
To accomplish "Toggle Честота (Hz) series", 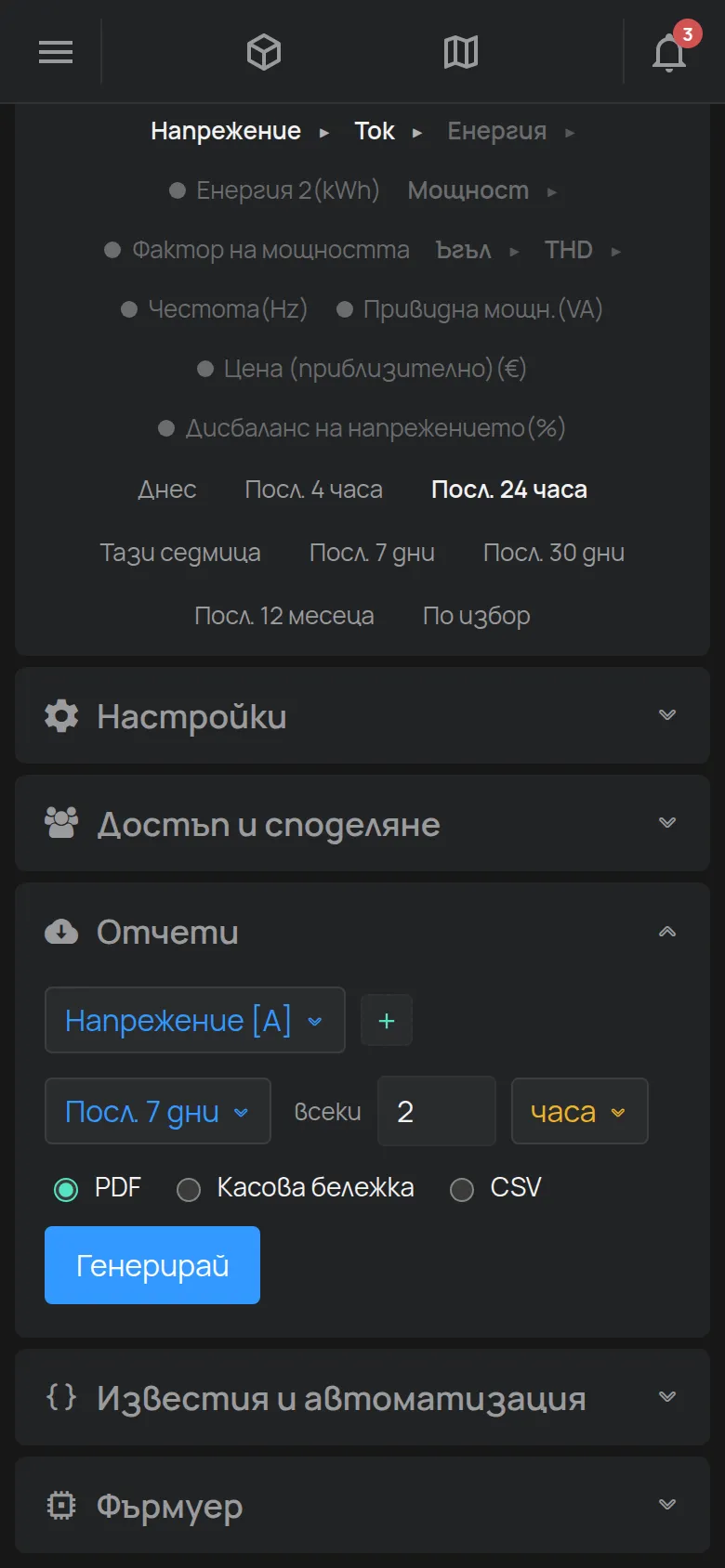I will (214, 309).
